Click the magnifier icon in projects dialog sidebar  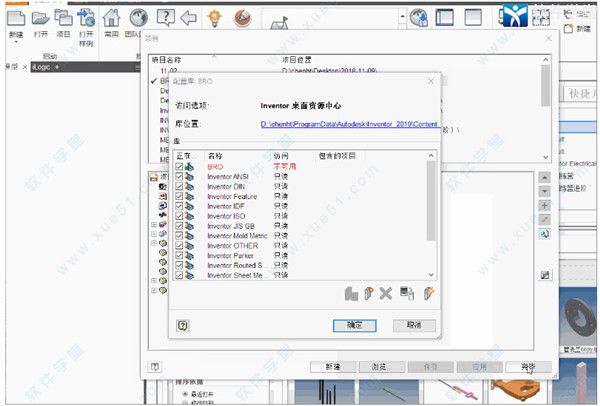(545, 233)
